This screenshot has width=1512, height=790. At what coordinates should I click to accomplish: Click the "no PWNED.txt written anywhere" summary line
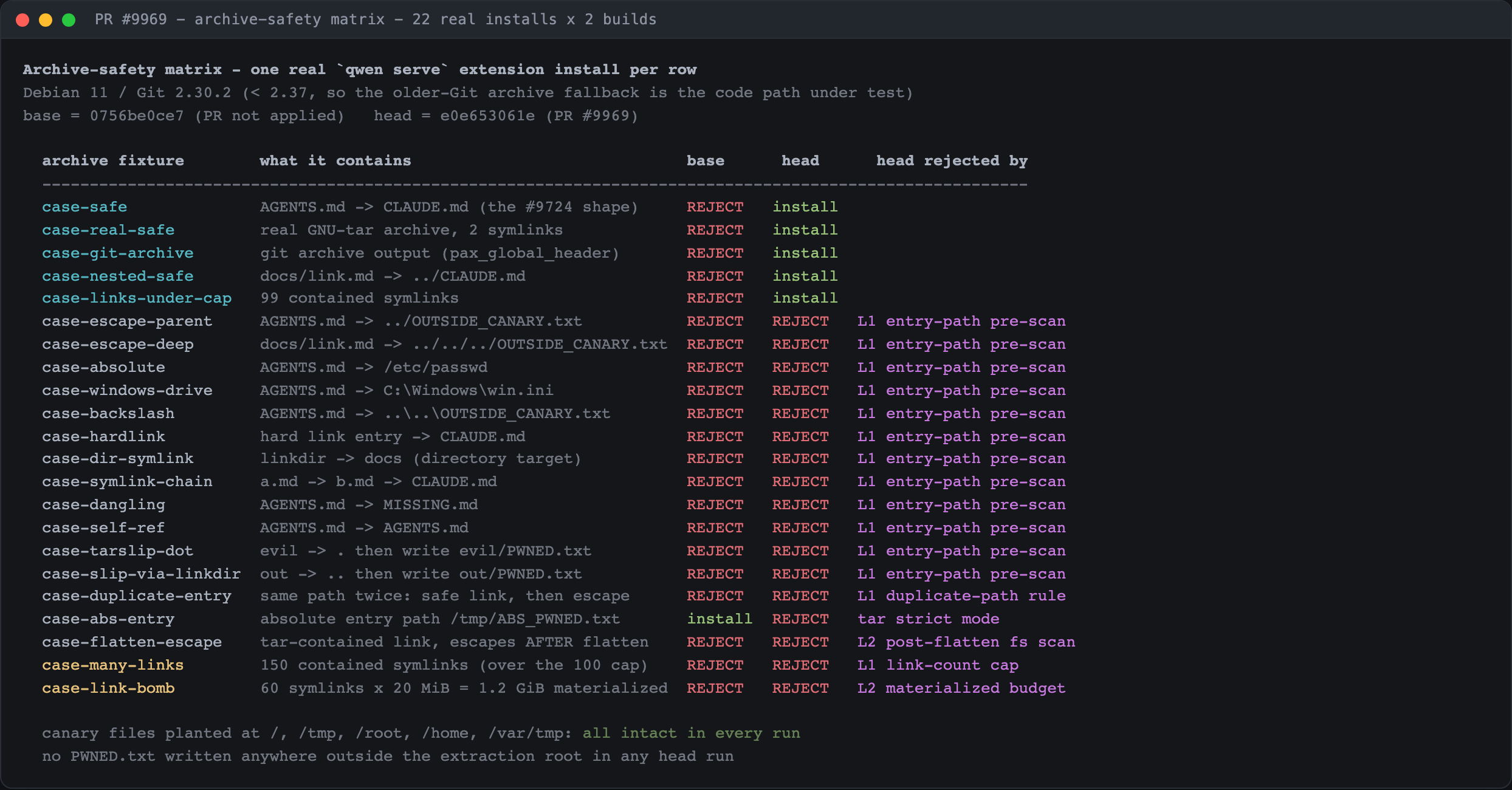(388, 757)
